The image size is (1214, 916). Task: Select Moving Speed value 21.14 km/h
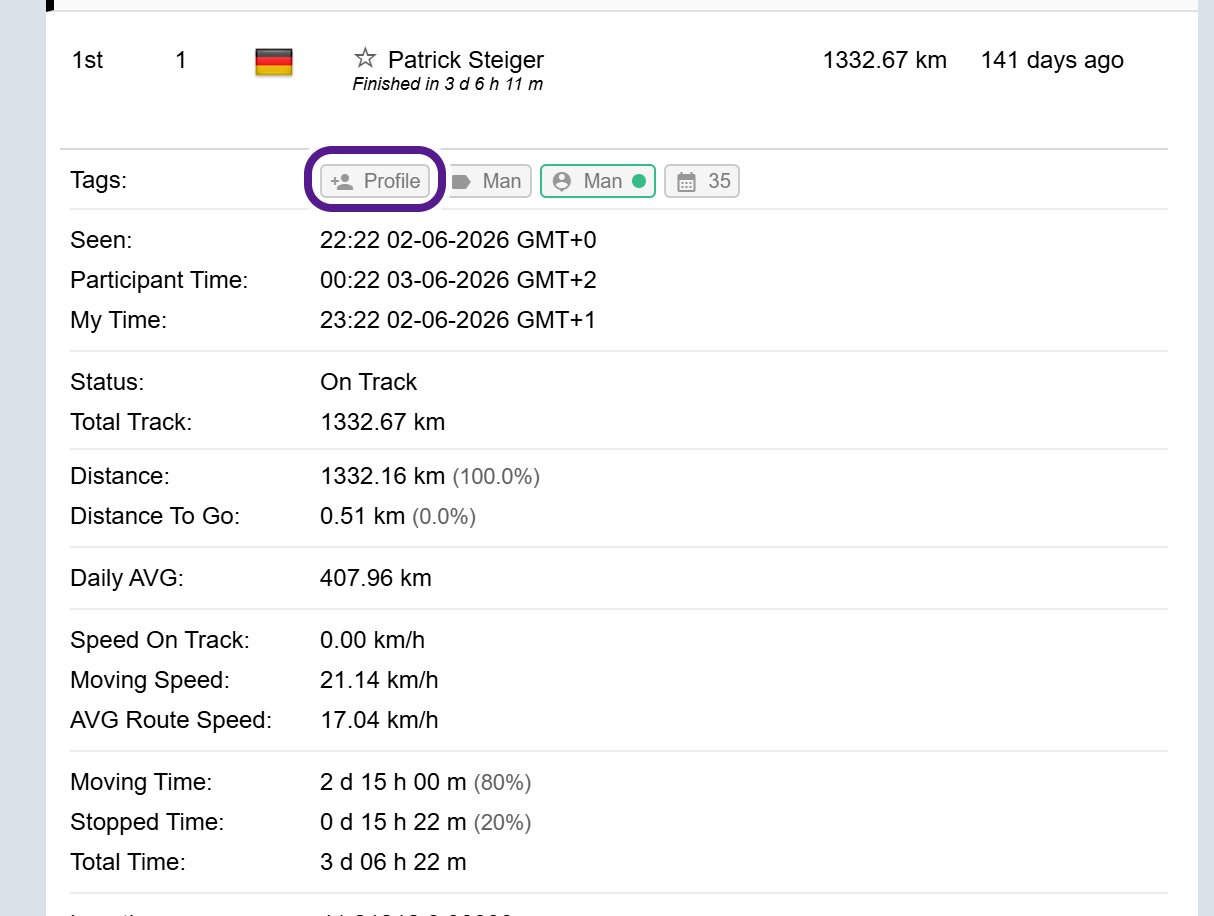click(379, 680)
